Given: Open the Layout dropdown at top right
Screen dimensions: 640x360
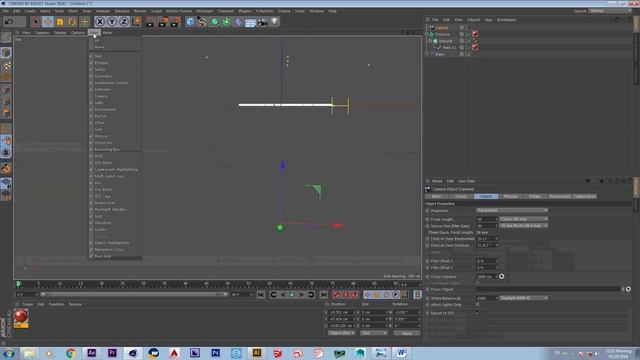Looking at the screenshot, I should (x=610, y=11).
